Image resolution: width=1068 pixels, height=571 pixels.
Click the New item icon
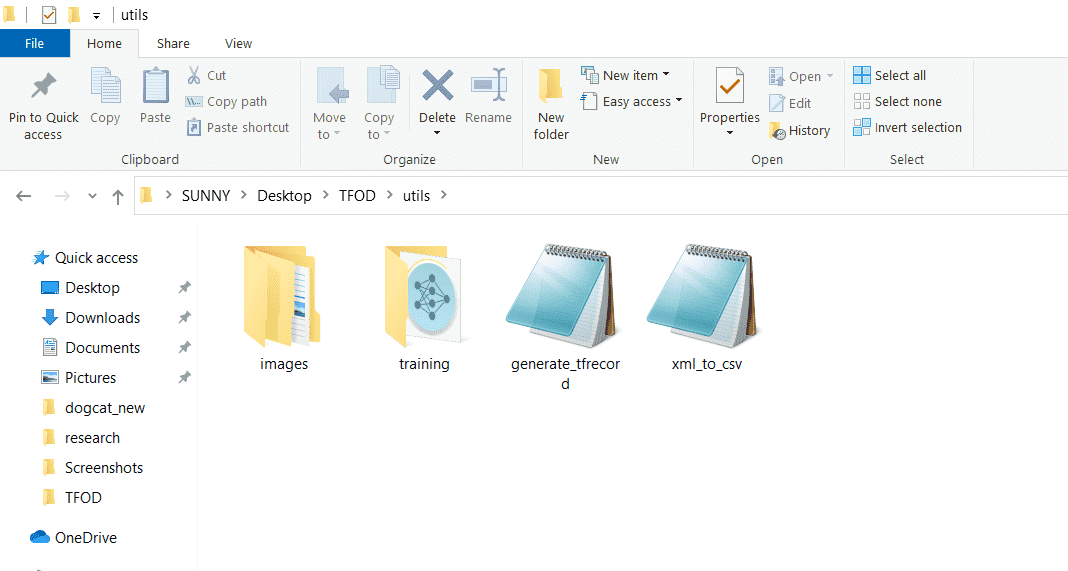pyautogui.click(x=589, y=74)
